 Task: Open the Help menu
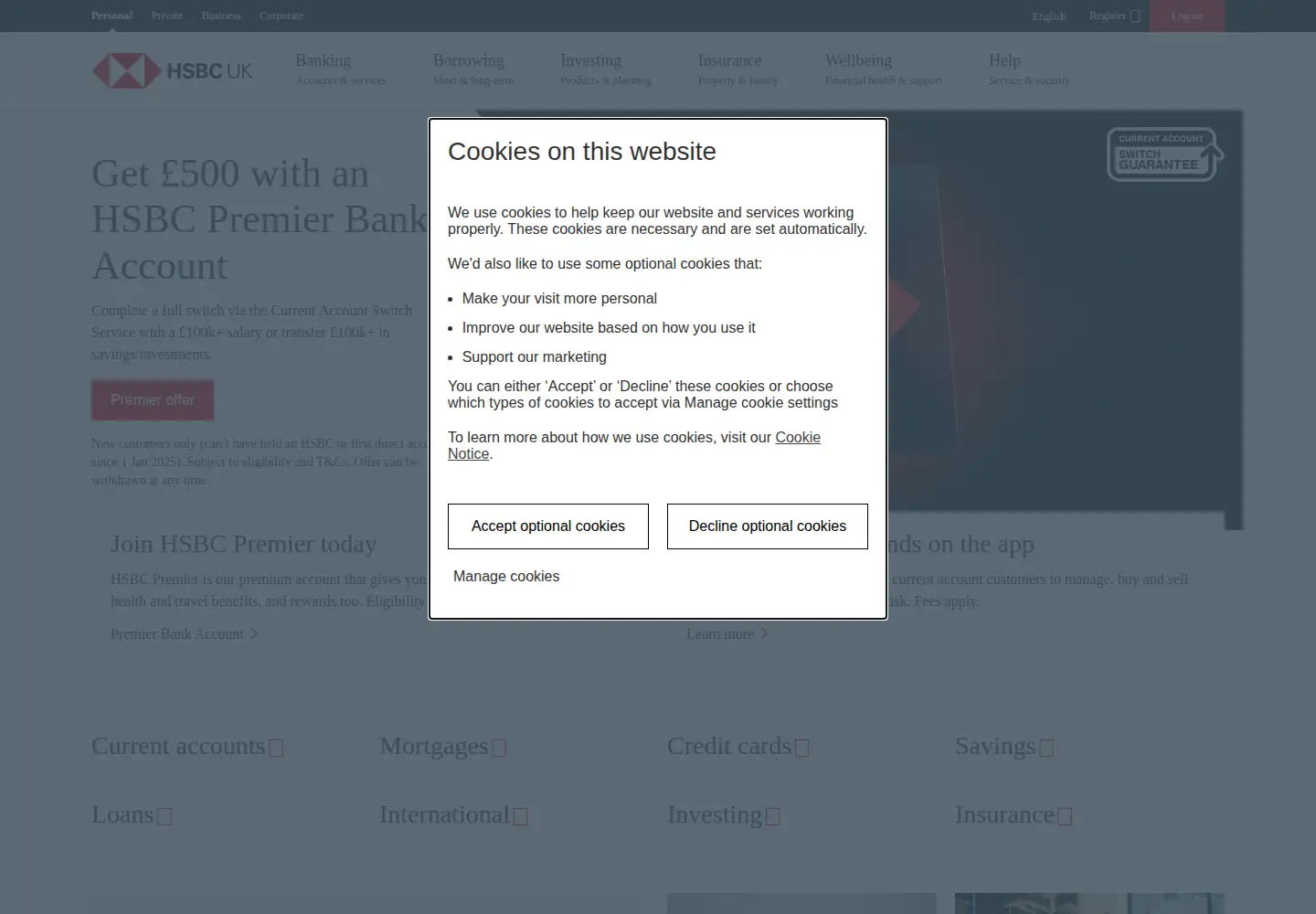pyautogui.click(x=1029, y=69)
